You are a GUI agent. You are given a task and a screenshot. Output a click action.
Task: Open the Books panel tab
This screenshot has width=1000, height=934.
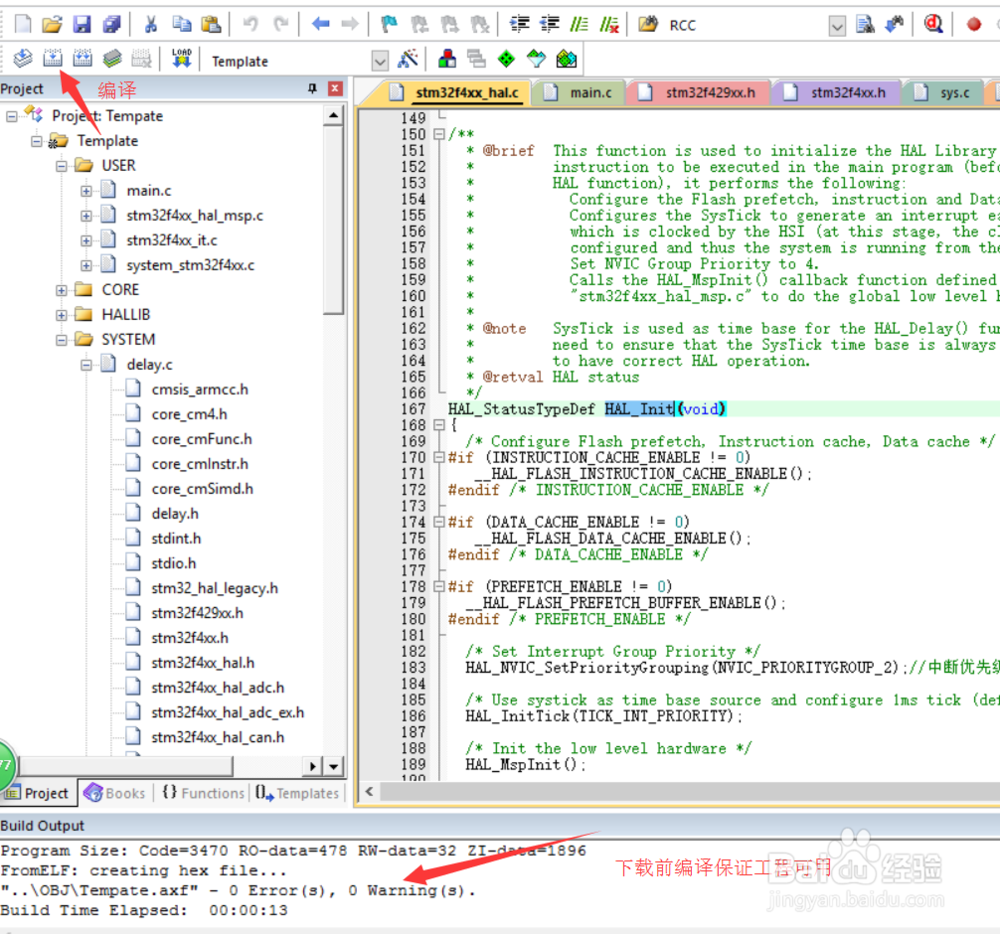pos(115,793)
